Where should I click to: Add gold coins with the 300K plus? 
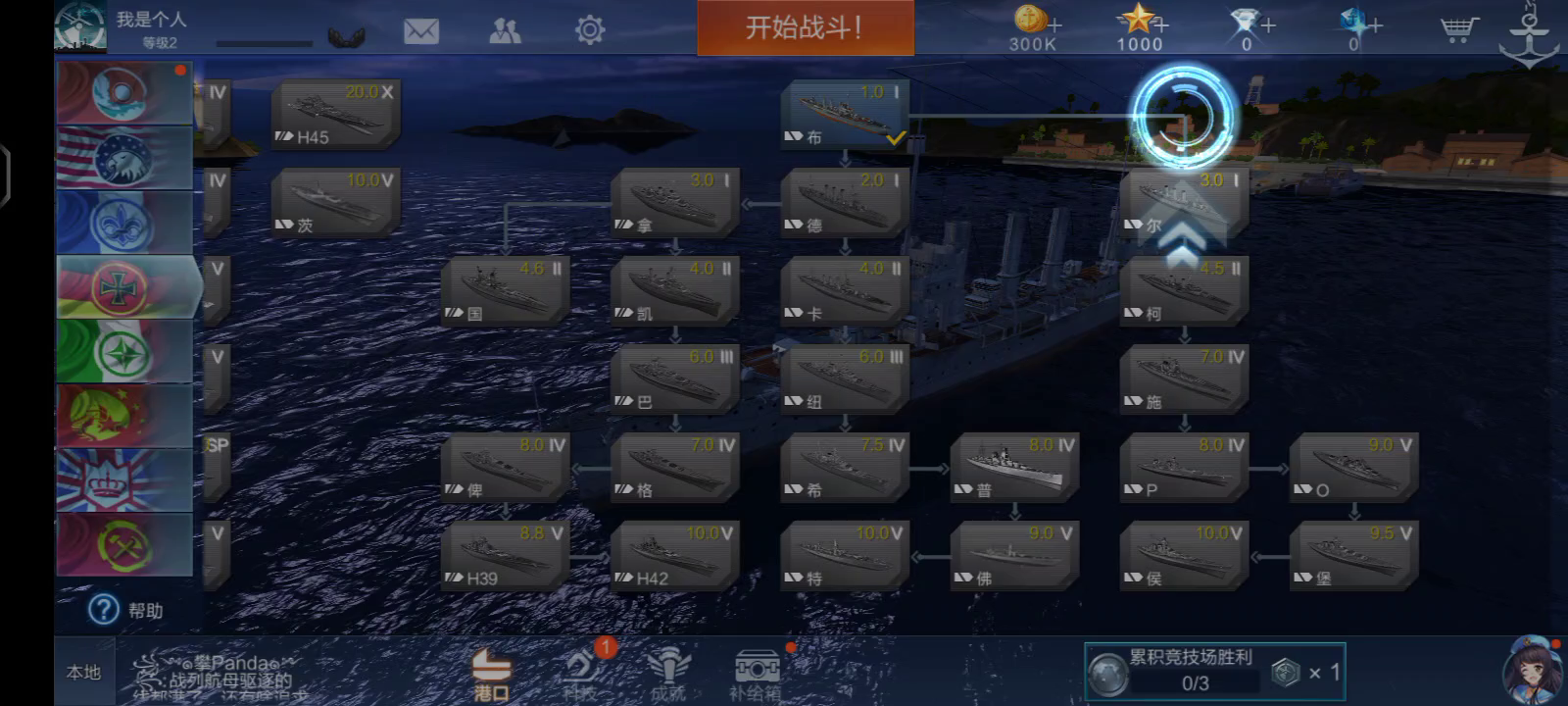point(1035,27)
